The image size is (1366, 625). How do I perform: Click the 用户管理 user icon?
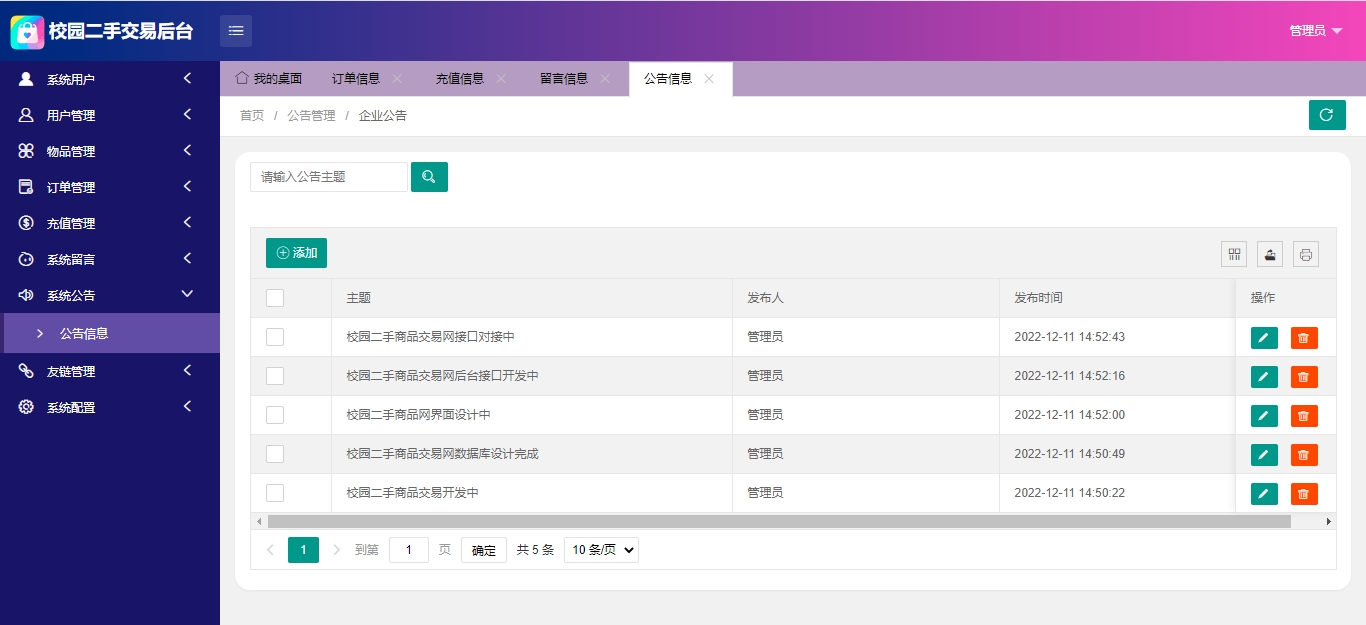pyautogui.click(x=26, y=115)
